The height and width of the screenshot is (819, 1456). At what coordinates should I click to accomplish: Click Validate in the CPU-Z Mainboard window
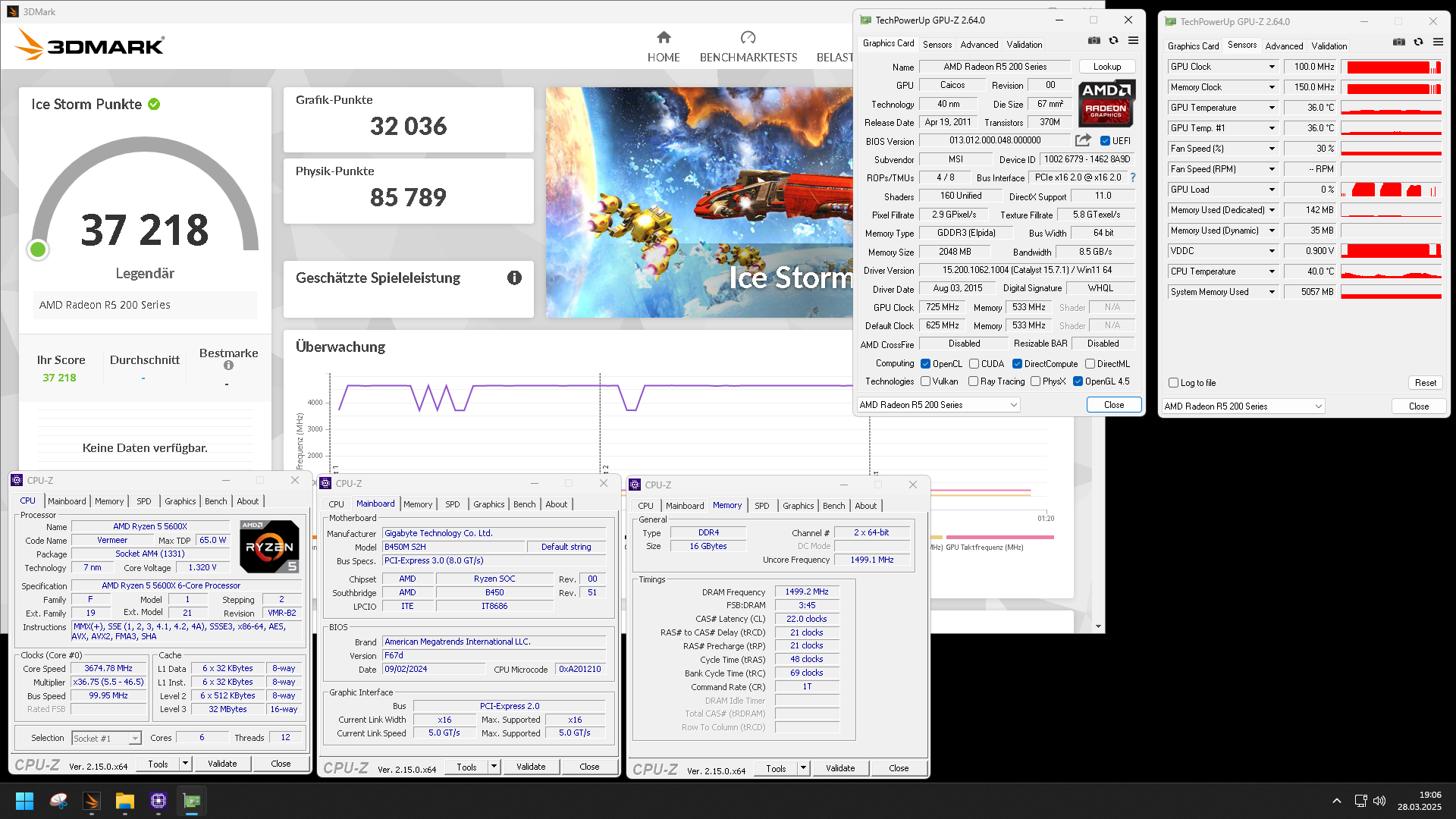coord(531,767)
